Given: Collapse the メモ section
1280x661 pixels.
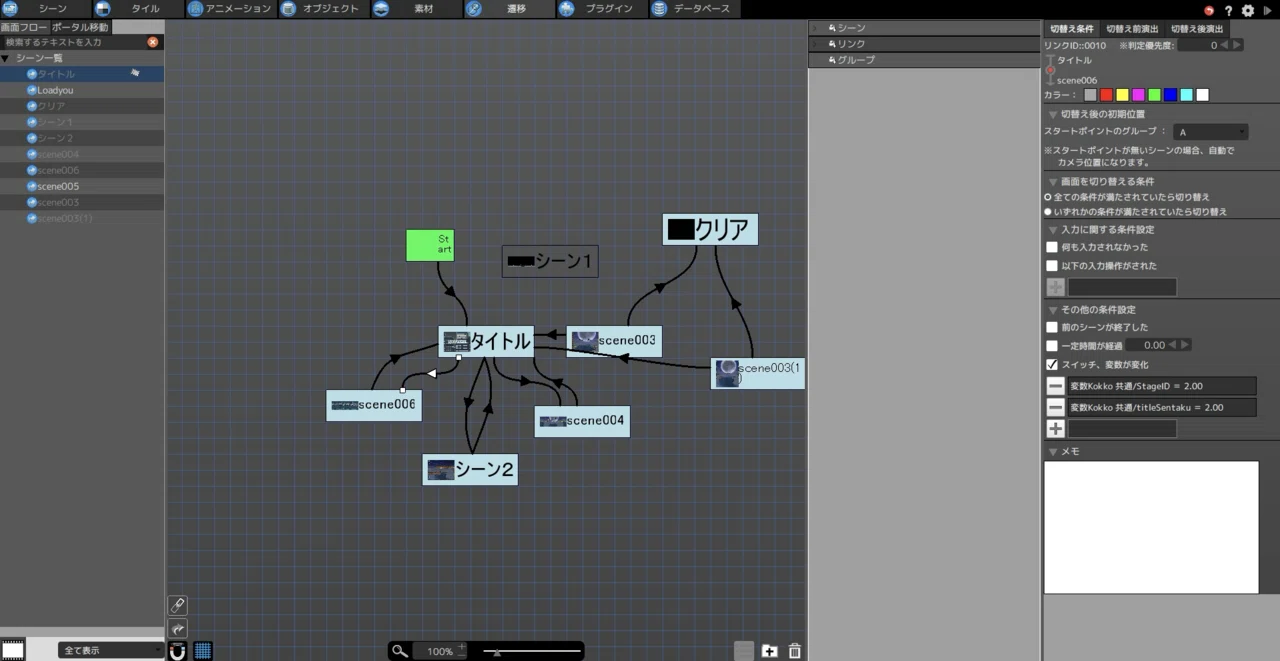Looking at the screenshot, I should (x=1053, y=452).
